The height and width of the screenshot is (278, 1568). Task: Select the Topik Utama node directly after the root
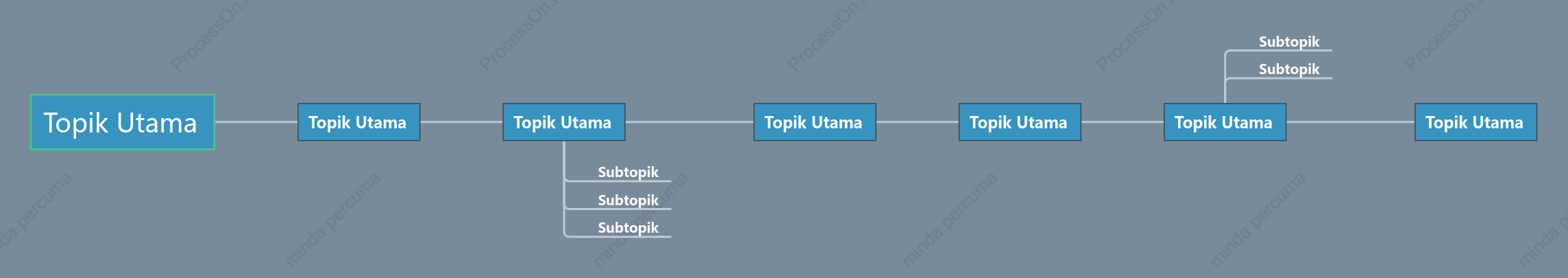pyautogui.click(x=359, y=122)
